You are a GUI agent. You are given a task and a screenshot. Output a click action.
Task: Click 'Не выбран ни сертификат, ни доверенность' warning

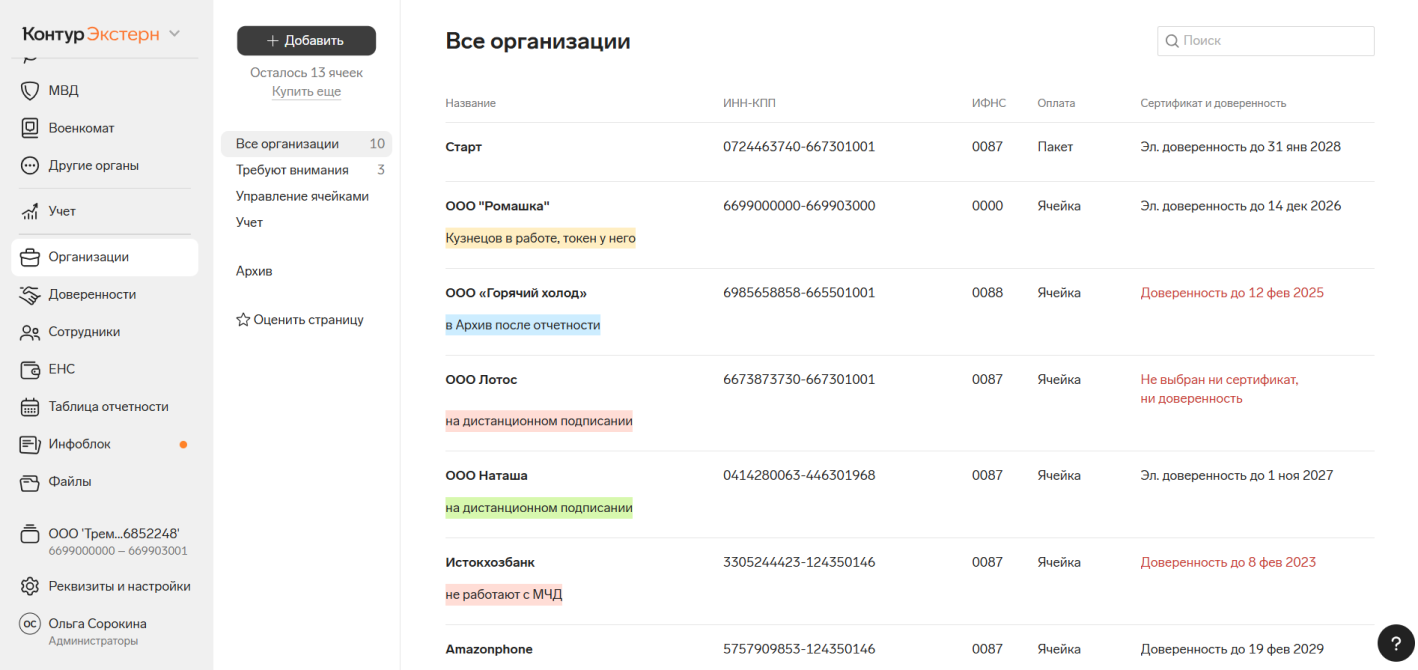[1219, 389]
